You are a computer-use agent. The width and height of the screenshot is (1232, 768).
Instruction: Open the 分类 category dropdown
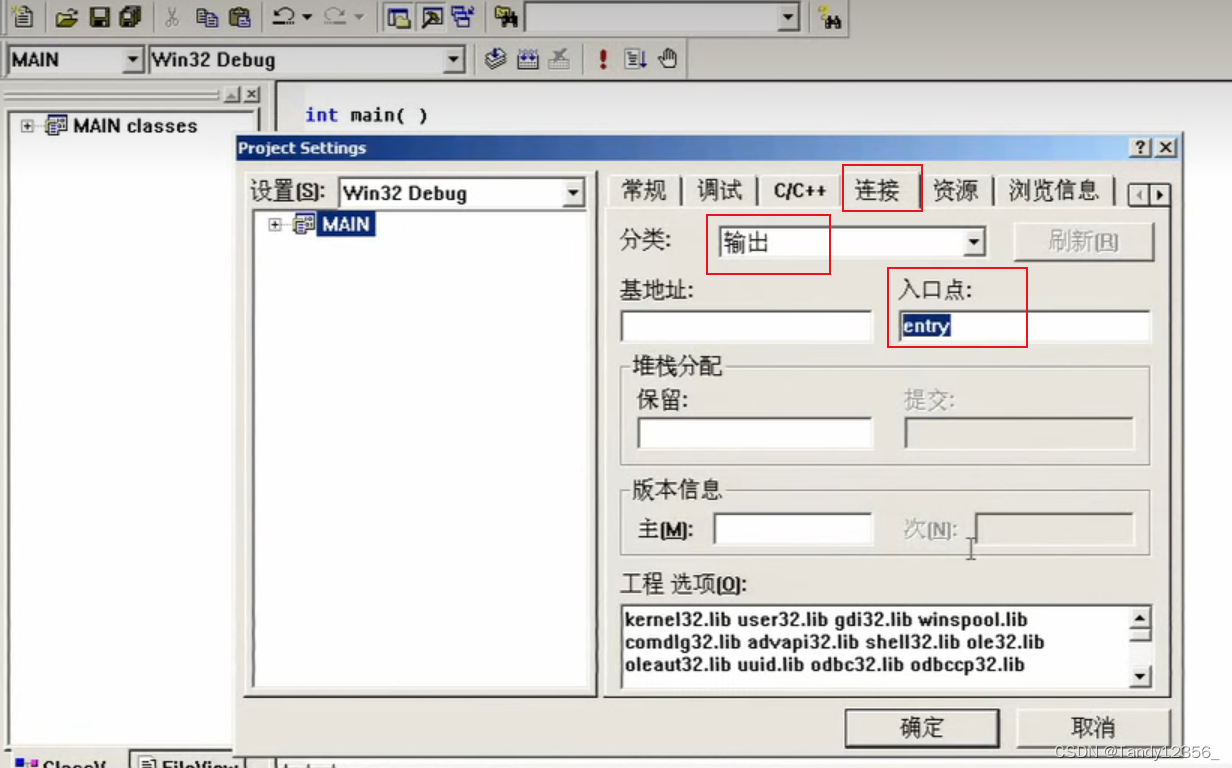click(x=975, y=242)
